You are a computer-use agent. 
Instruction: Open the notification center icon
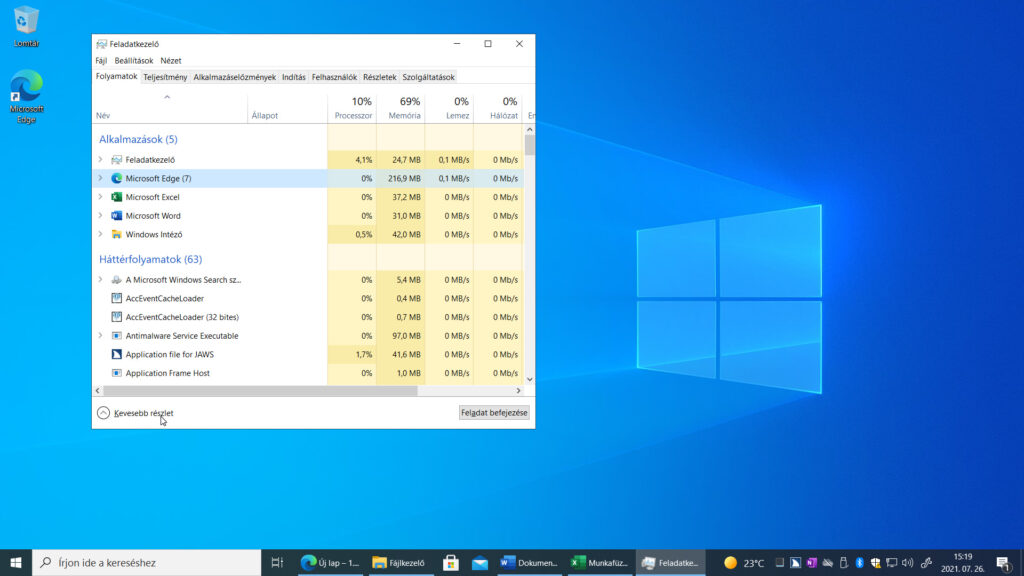point(1004,562)
